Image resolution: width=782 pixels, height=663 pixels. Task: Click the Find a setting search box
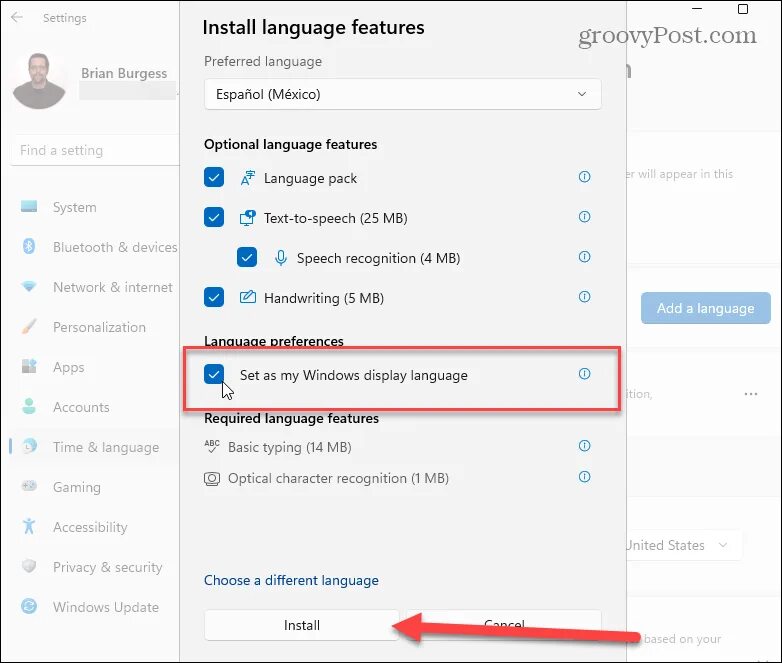click(95, 150)
